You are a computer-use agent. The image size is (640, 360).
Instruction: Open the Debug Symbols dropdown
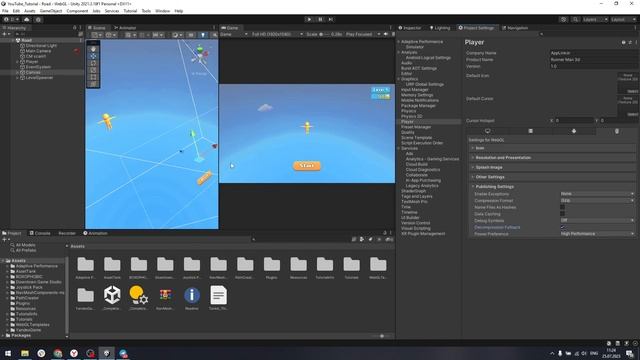[x=597, y=220]
